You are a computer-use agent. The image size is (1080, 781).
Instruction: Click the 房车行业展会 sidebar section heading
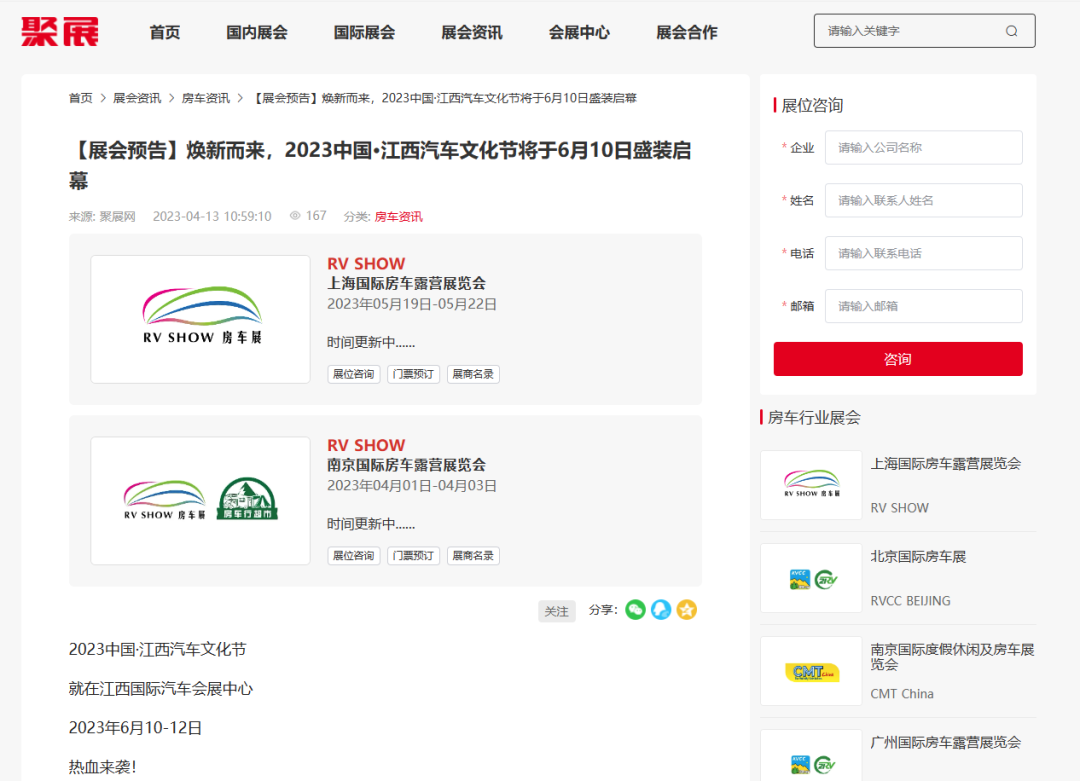[814, 417]
